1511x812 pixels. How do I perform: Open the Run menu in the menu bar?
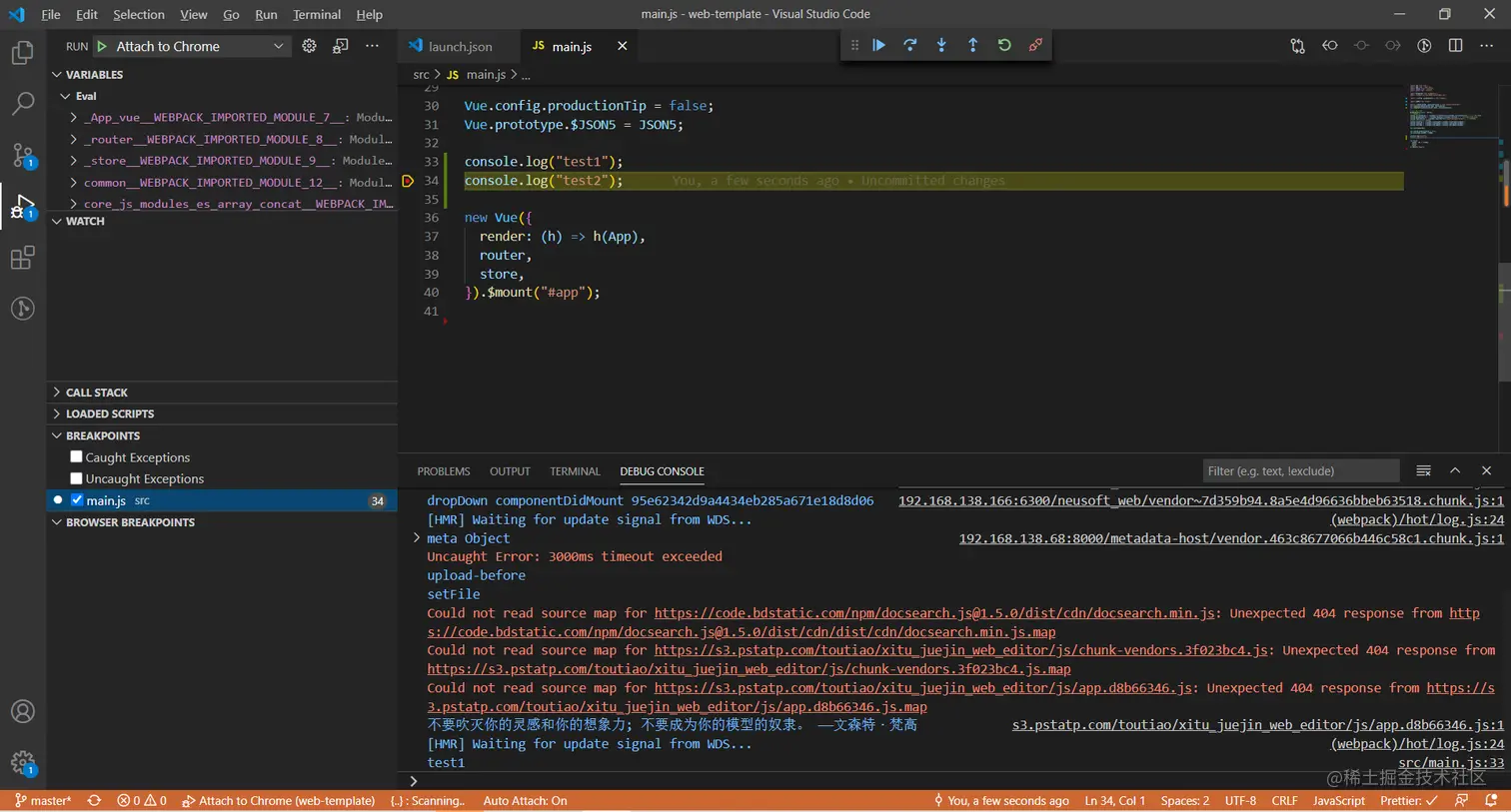tap(266, 14)
